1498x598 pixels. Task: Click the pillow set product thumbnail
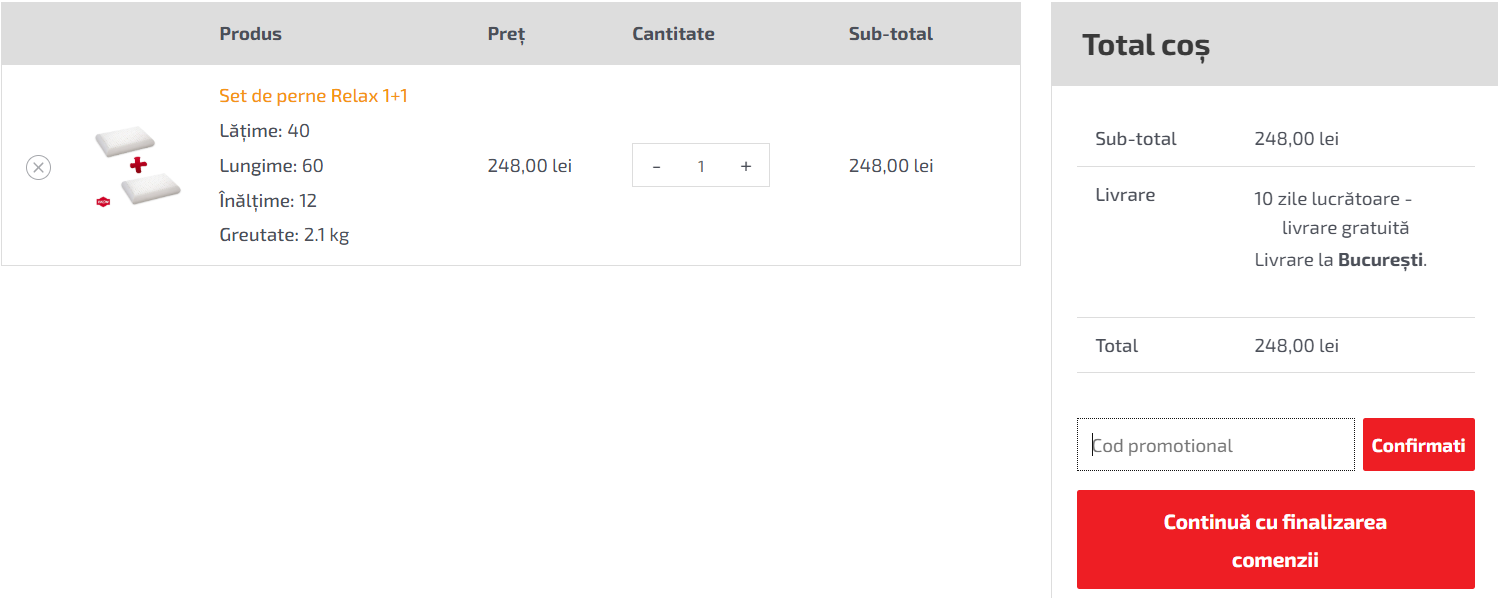point(138,166)
